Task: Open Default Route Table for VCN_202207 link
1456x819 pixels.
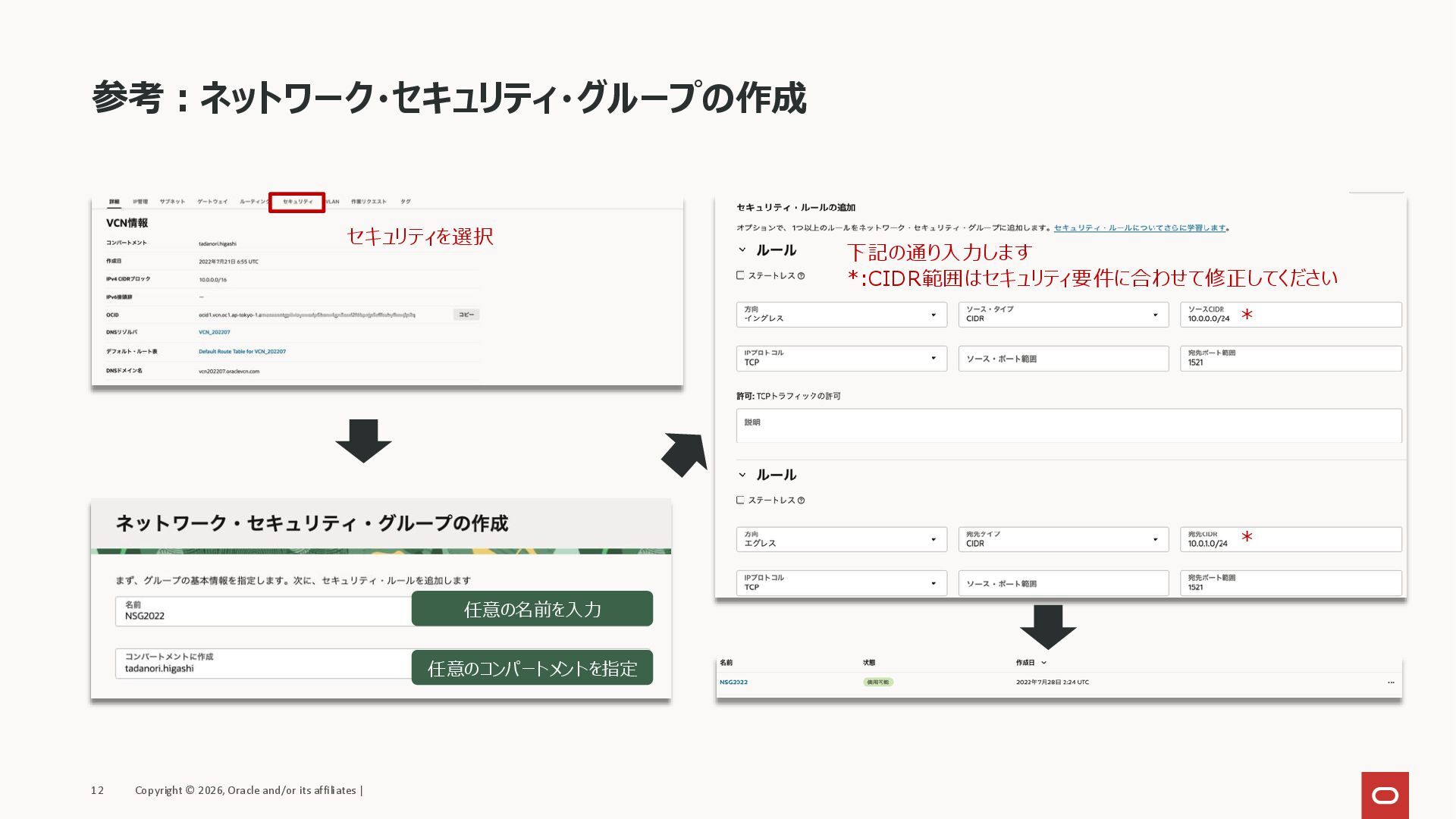Action: click(242, 352)
